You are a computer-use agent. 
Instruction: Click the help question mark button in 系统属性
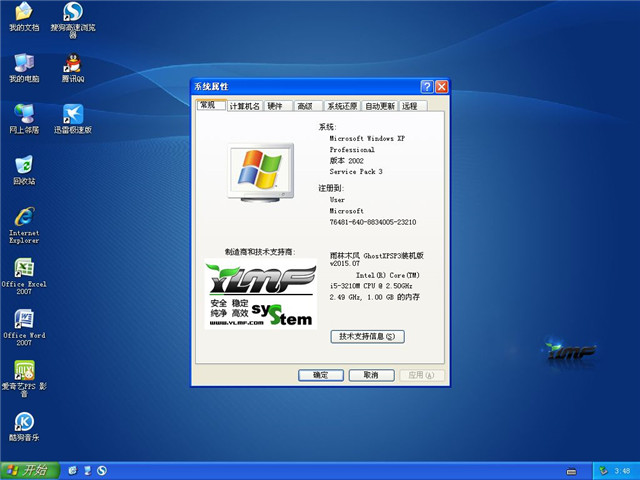click(x=427, y=87)
